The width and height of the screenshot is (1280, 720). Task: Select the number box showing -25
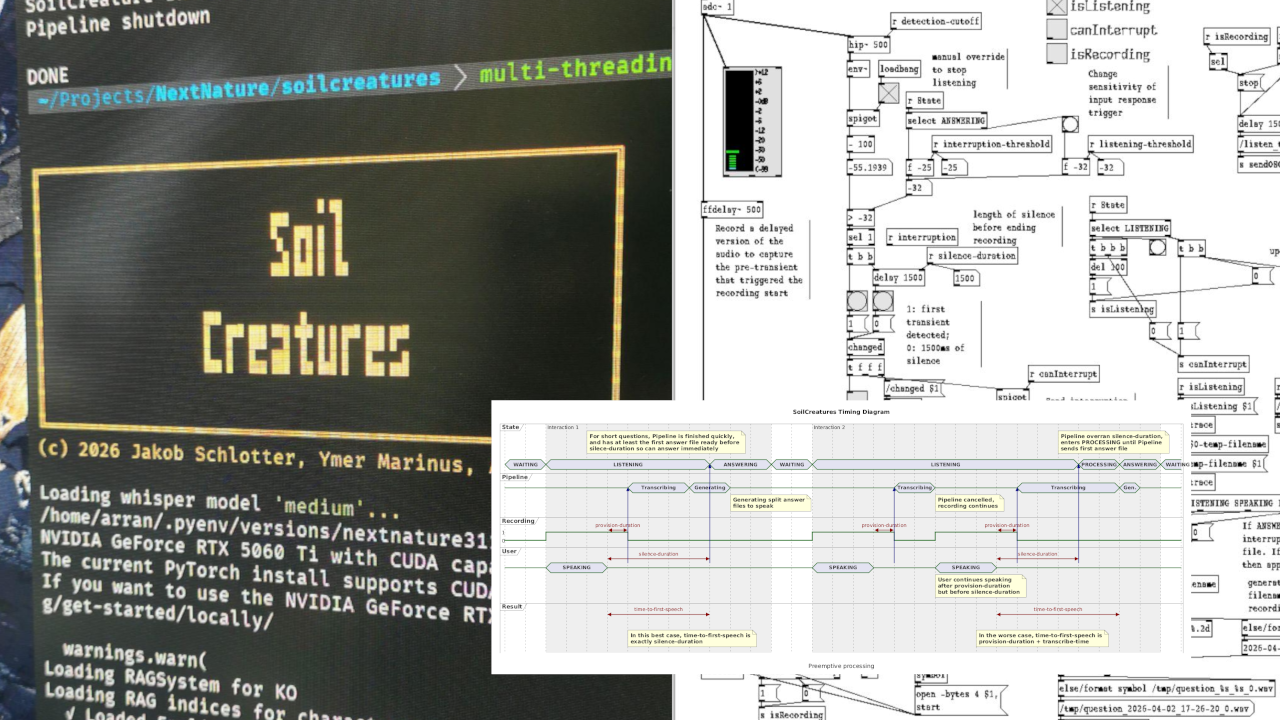[954, 167]
